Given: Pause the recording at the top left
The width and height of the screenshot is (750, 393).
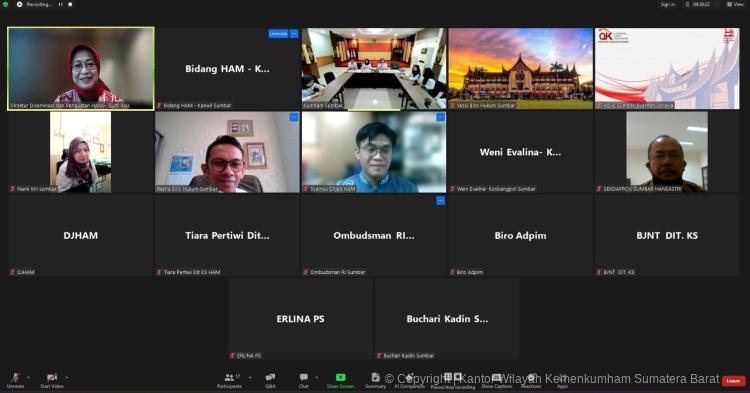Looking at the screenshot, I should point(61,4).
